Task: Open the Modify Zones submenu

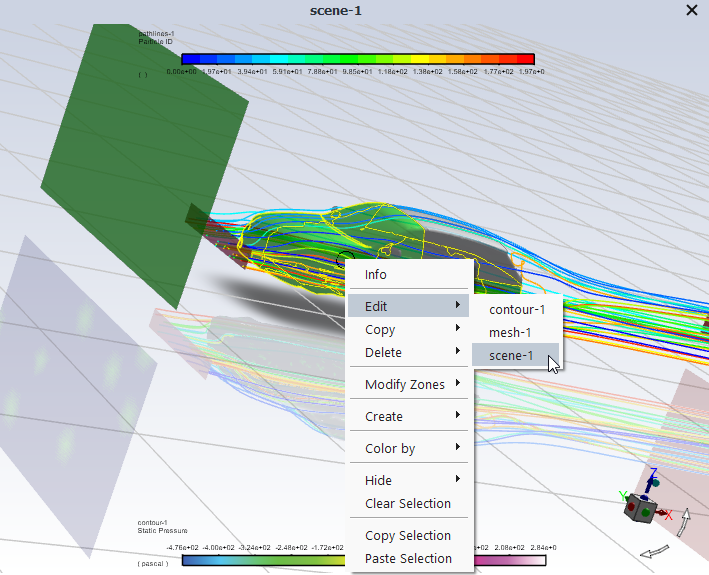Action: pos(409,384)
